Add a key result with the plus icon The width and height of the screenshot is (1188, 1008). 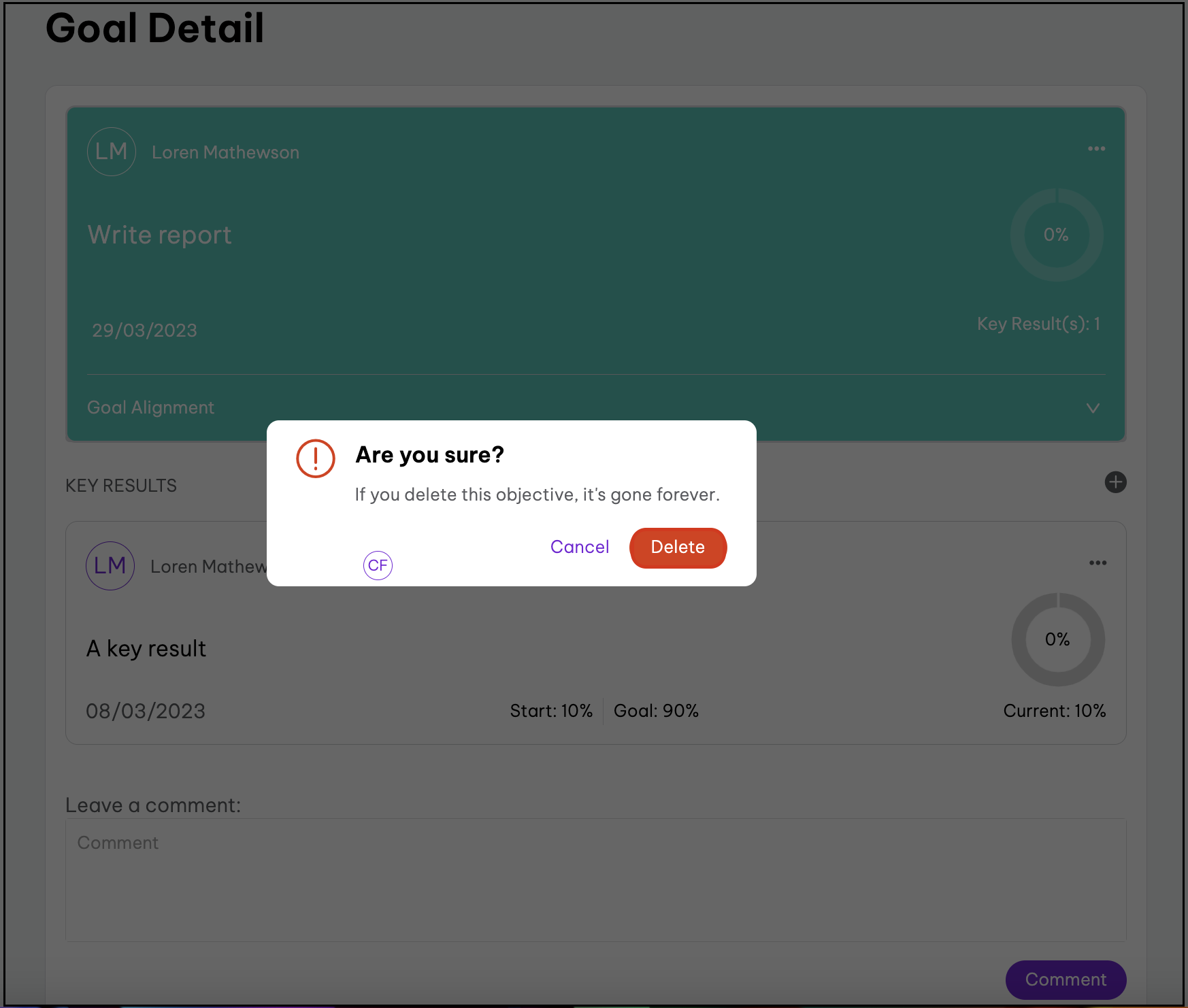(1115, 482)
